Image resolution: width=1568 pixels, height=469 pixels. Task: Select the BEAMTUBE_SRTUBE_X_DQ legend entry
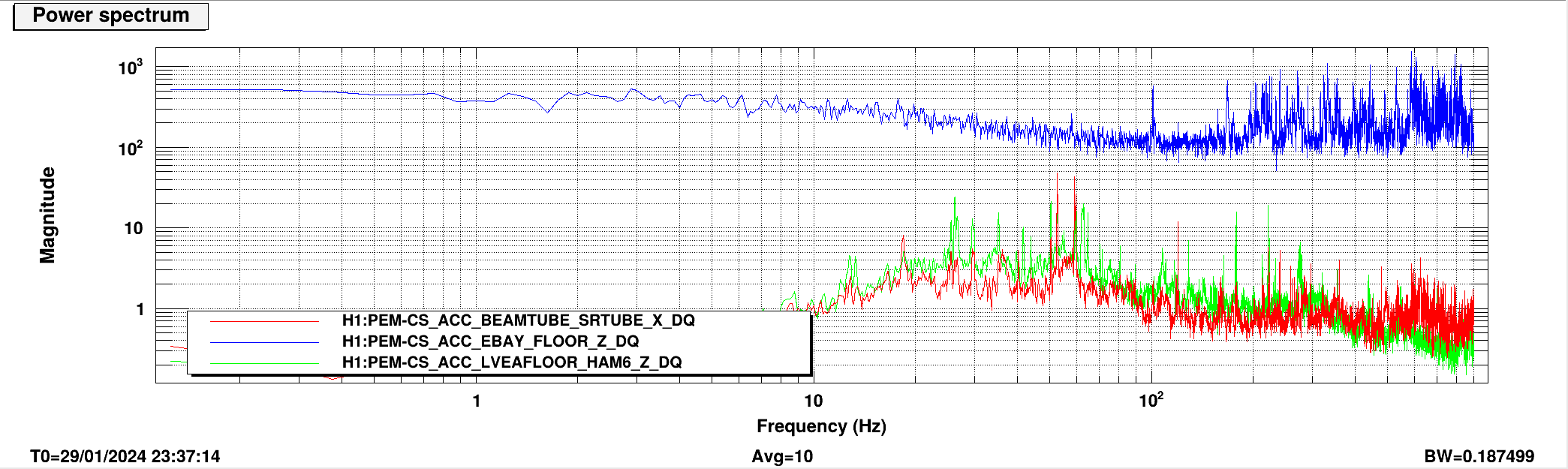(518, 320)
